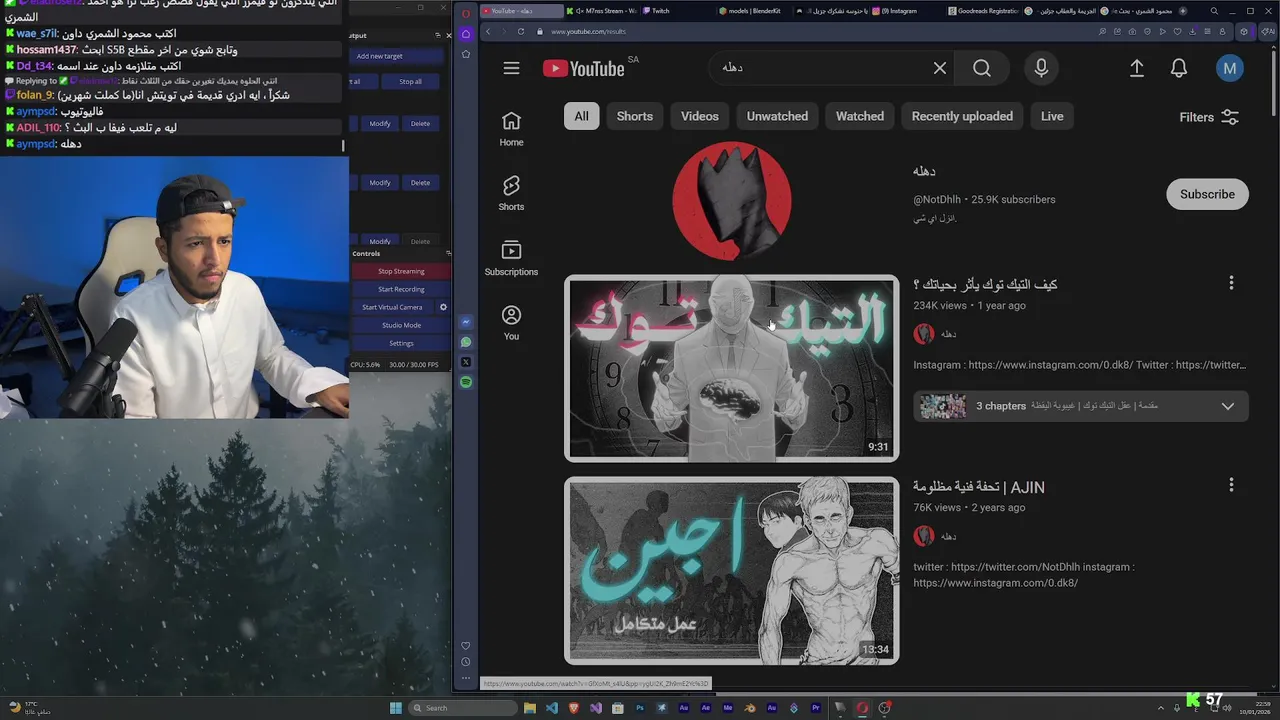Click Stop Streaming in OBS controls
The width and height of the screenshot is (1280, 720).
[401, 271]
